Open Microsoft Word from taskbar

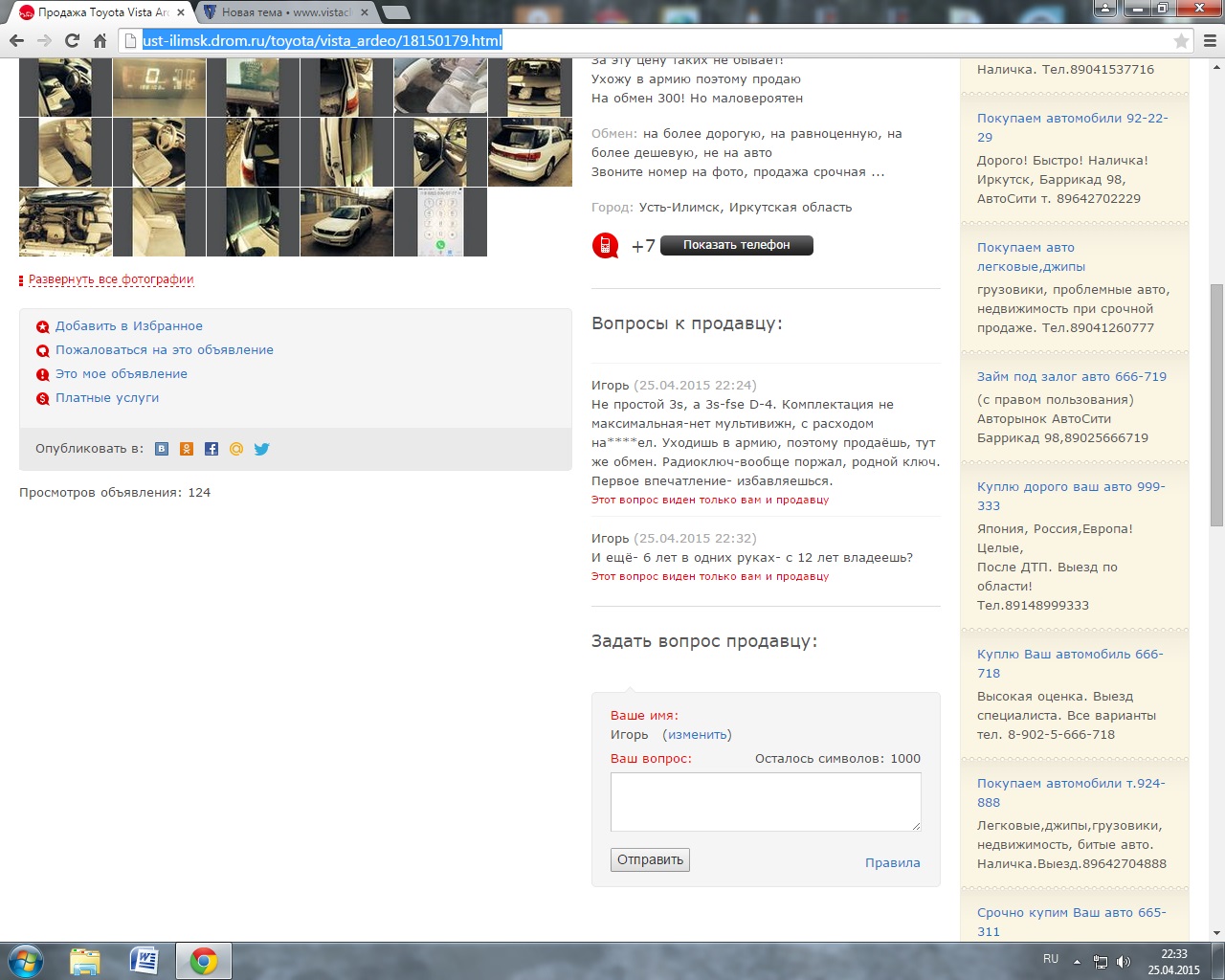144,961
